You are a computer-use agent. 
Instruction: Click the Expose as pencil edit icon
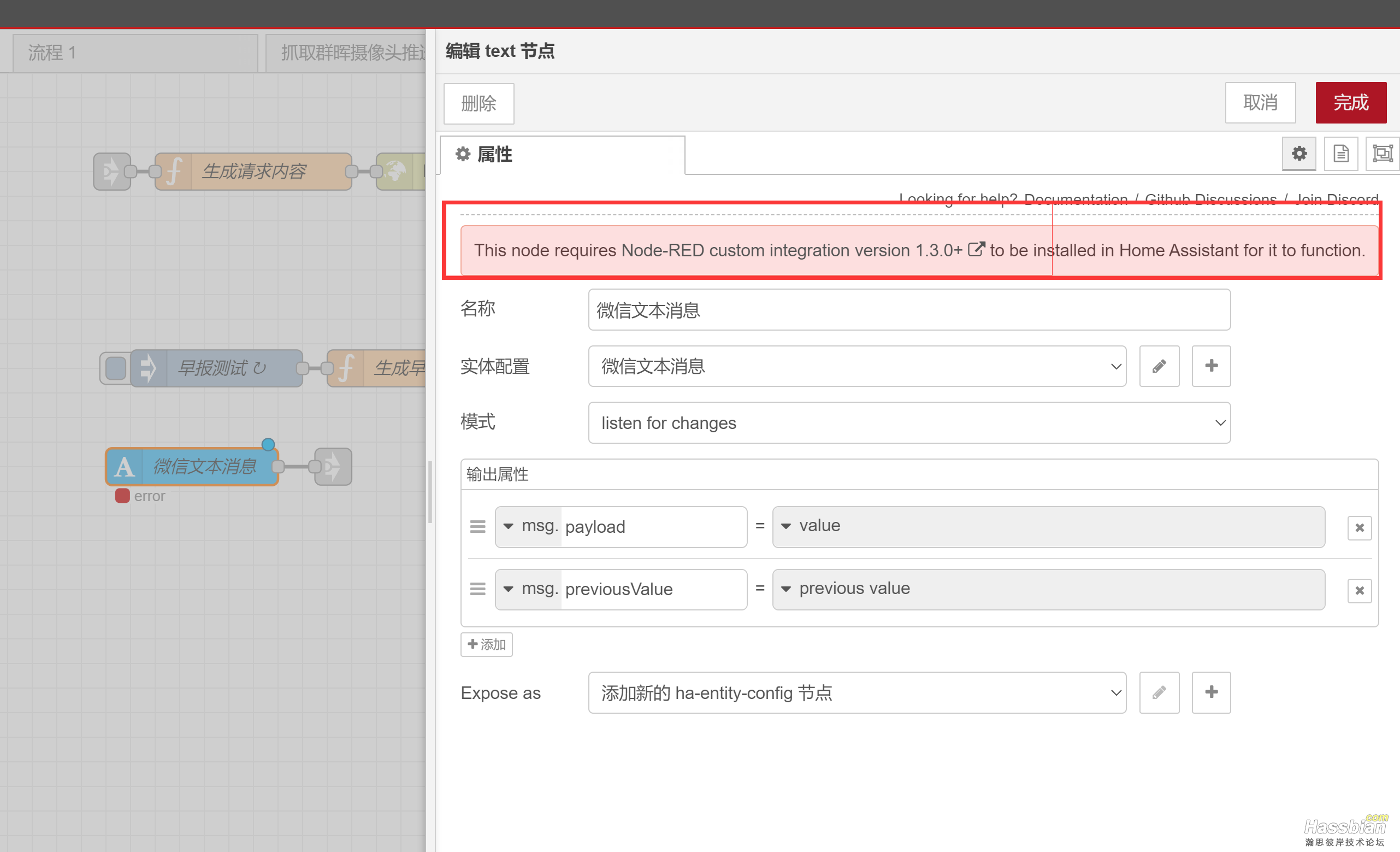[1159, 692]
